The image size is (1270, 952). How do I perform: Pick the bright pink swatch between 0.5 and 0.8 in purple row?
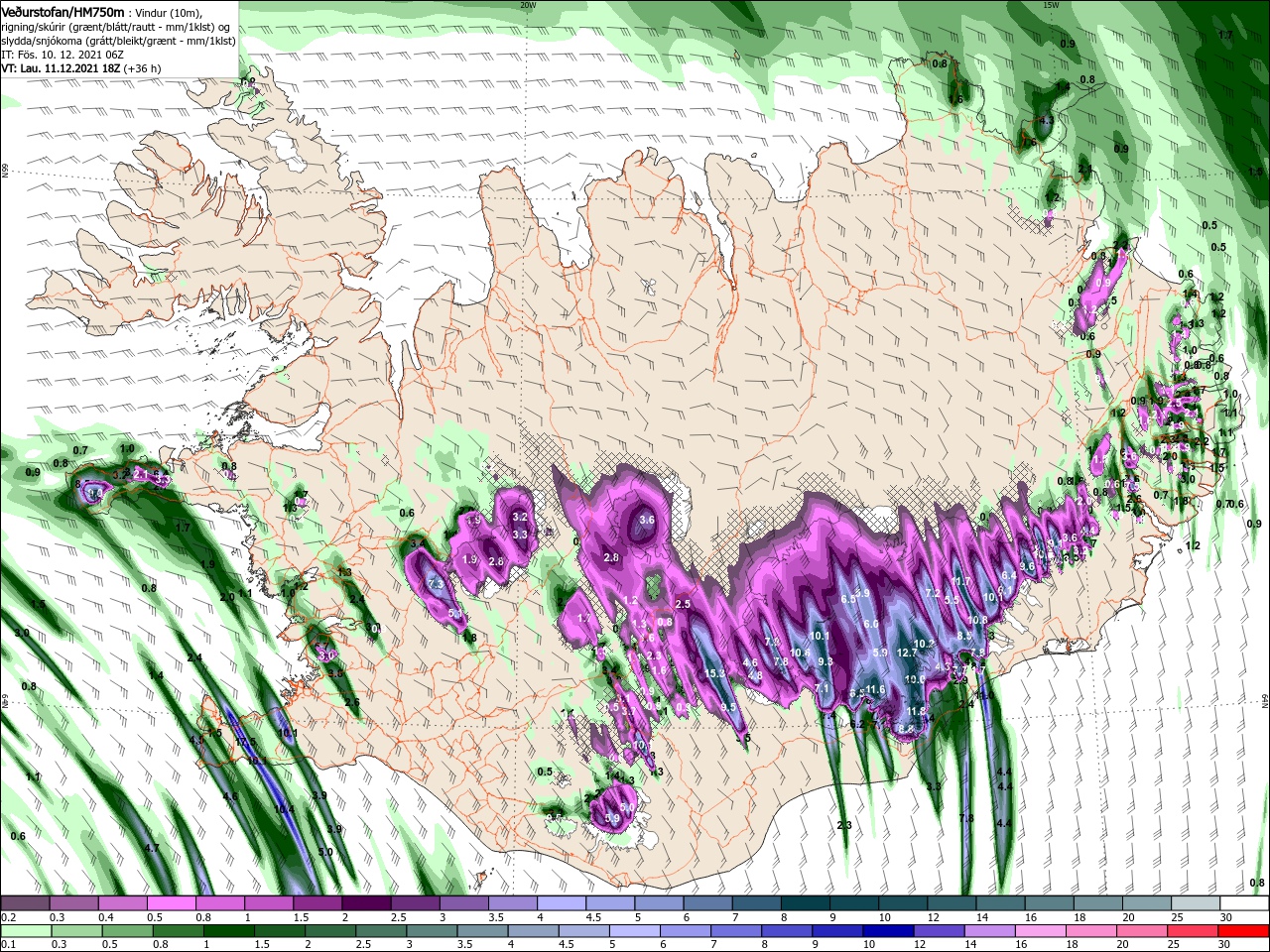[171, 903]
